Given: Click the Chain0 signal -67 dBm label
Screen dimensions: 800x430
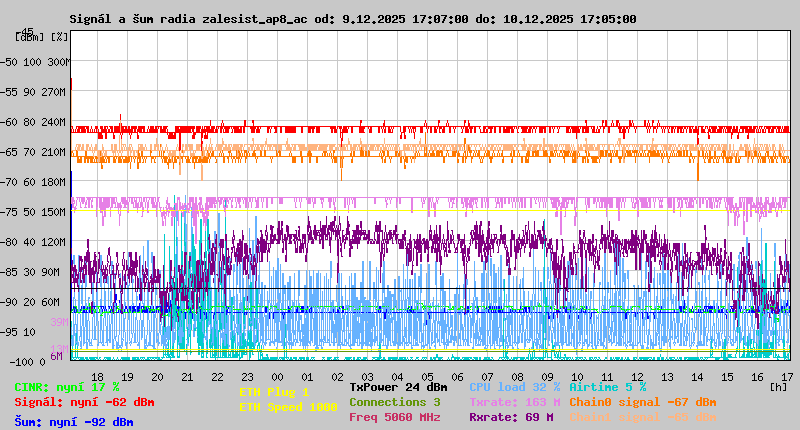Looking at the screenshot, I should click(x=642, y=402).
